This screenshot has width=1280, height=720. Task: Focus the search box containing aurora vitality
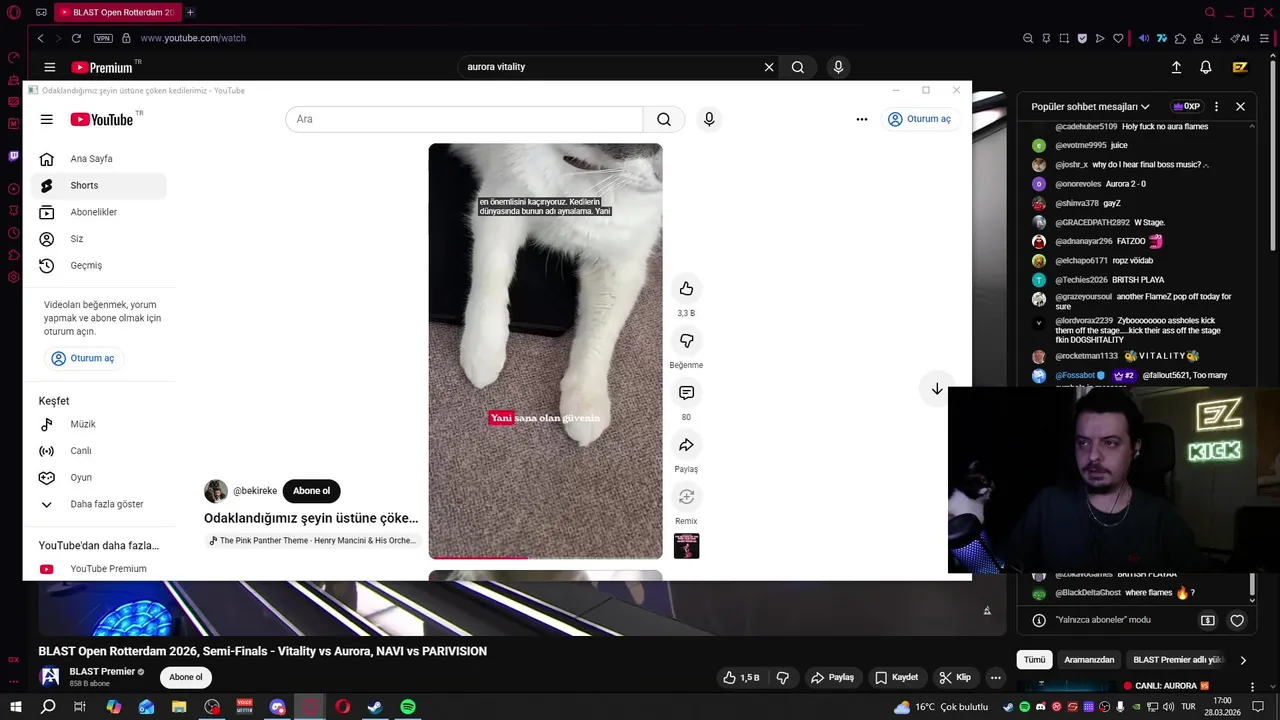click(610, 67)
